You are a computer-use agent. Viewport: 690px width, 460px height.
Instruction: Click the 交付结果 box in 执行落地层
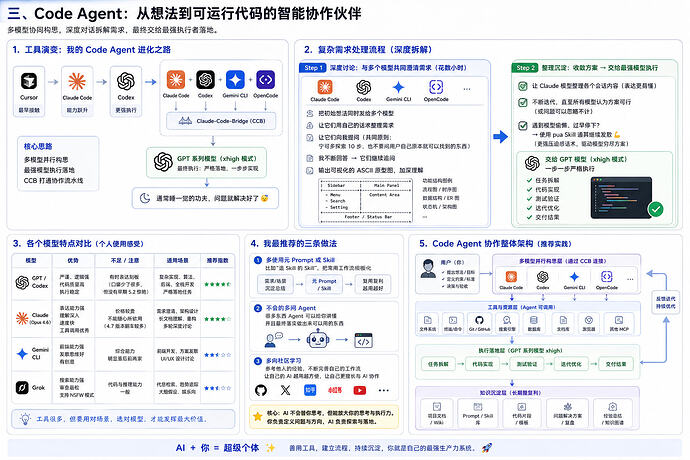616,364
